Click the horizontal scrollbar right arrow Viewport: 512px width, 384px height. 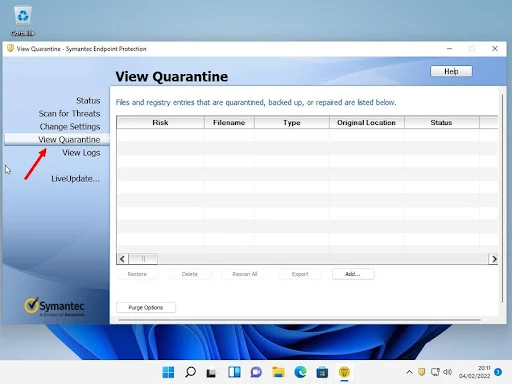click(x=493, y=259)
